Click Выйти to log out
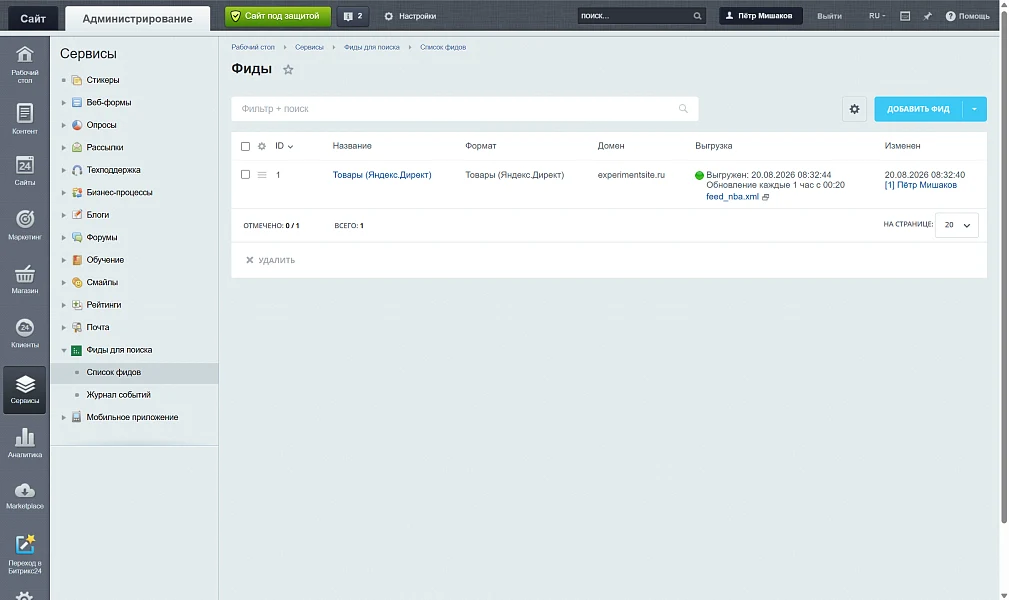Screen dimensions: 1009x600 coord(829,16)
